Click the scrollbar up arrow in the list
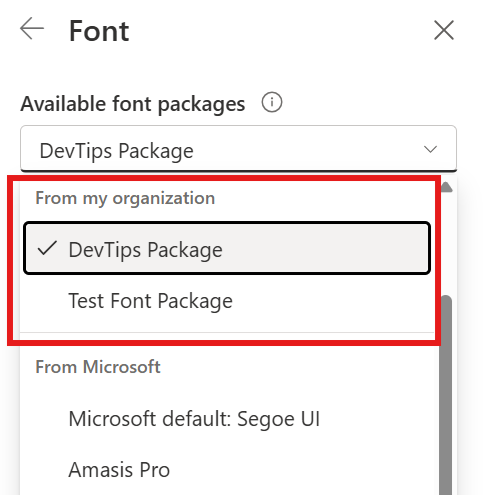The image size is (483, 495). click(446, 187)
